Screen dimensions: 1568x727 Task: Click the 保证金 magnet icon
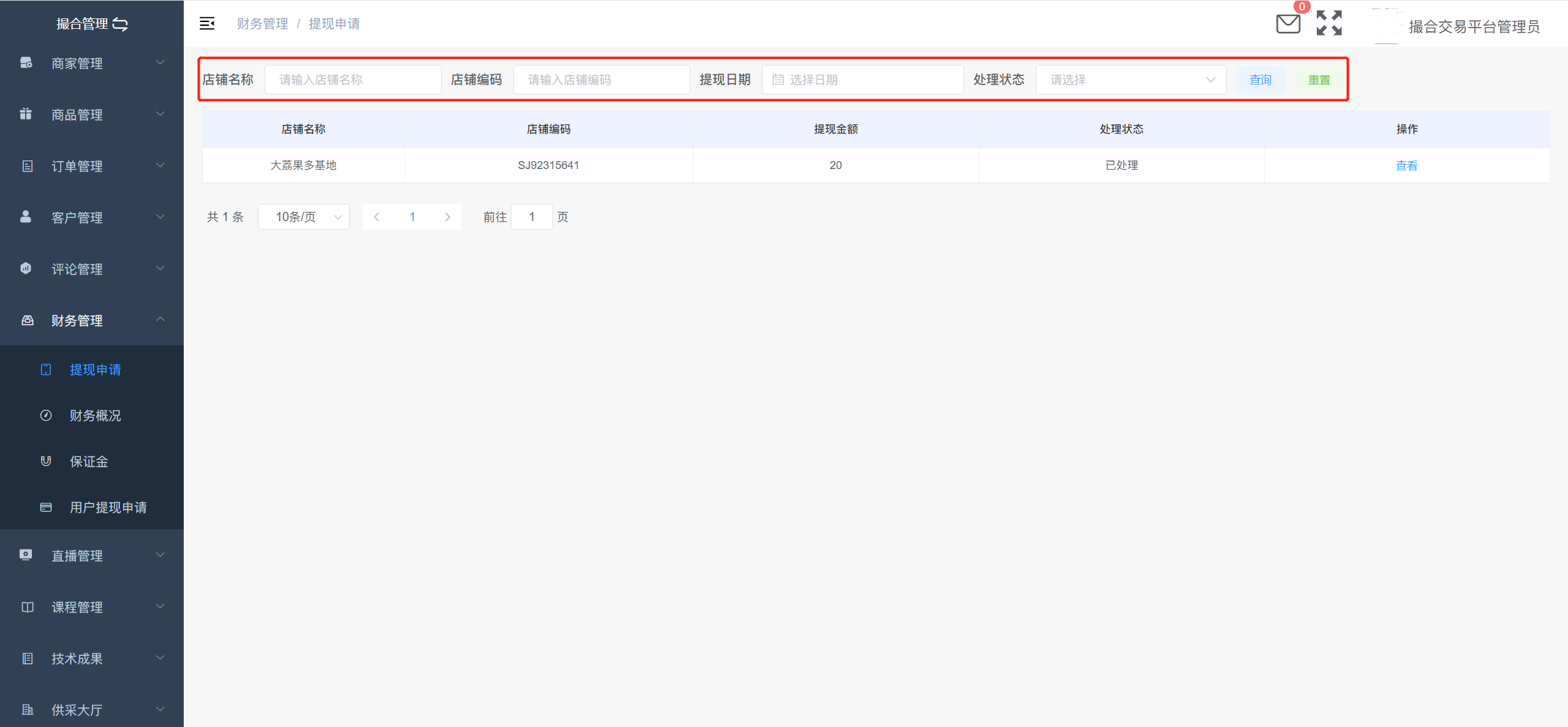pyautogui.click(x=46, y=461)
